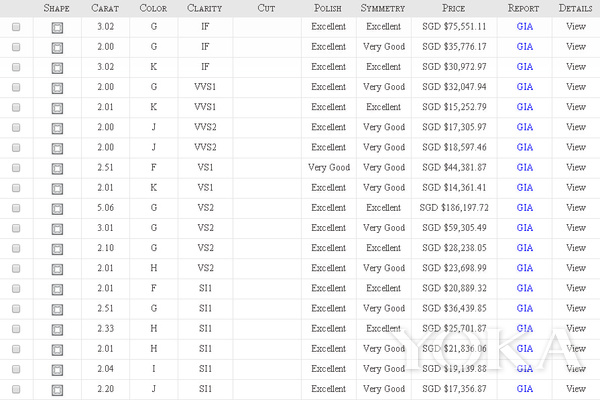Sort by the Color column header
The width and height of the screenshot is (600, 400).
click(x=153, y=7)
